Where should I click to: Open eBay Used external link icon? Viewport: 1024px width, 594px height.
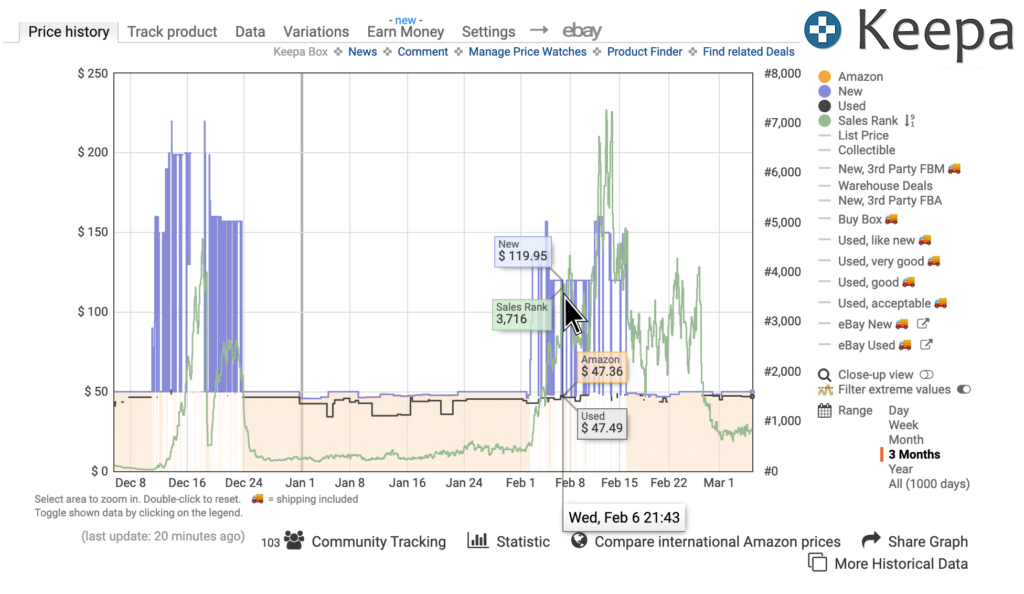pos(926,344)
